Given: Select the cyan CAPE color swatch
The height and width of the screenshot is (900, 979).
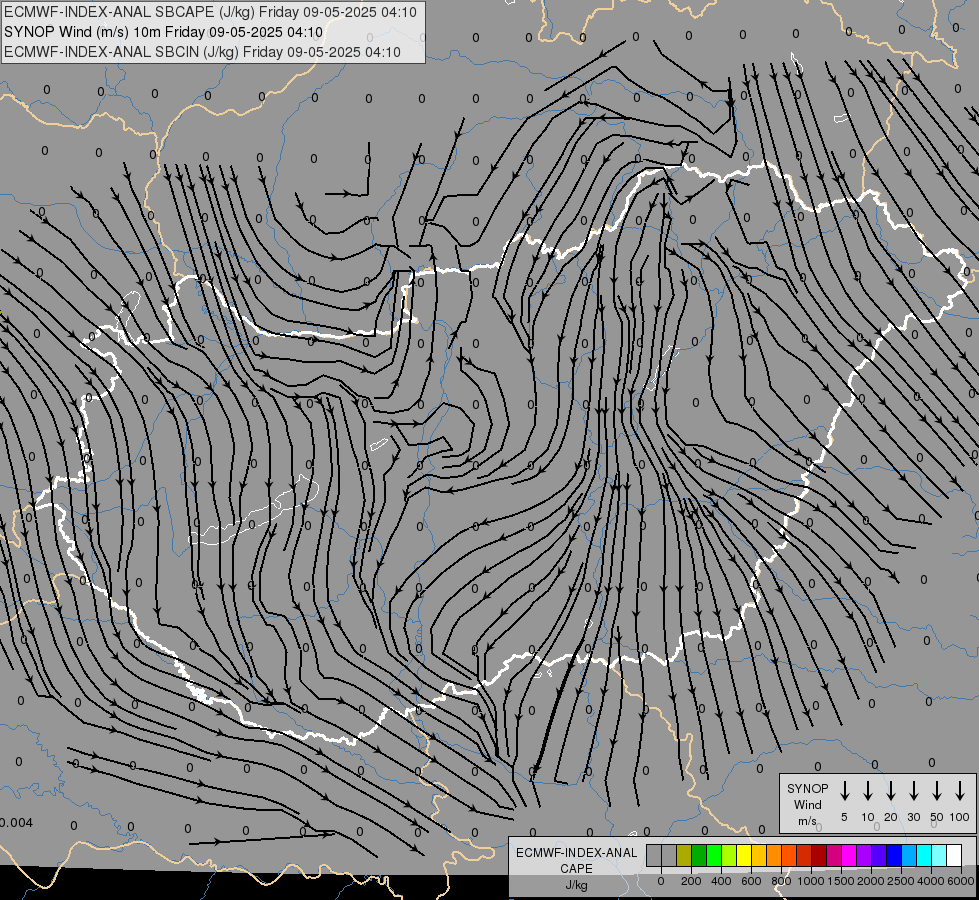Looking at the screenshot, I should (923, 855).
